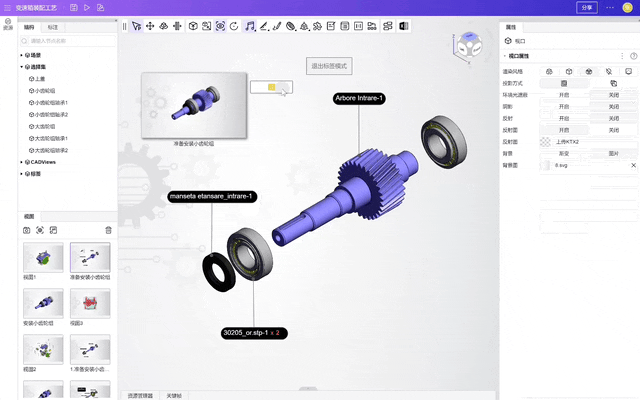Click the play preview icon in title bar
Image resolution: width=640 pixels, height=400 pixels.
click(87, 7)
